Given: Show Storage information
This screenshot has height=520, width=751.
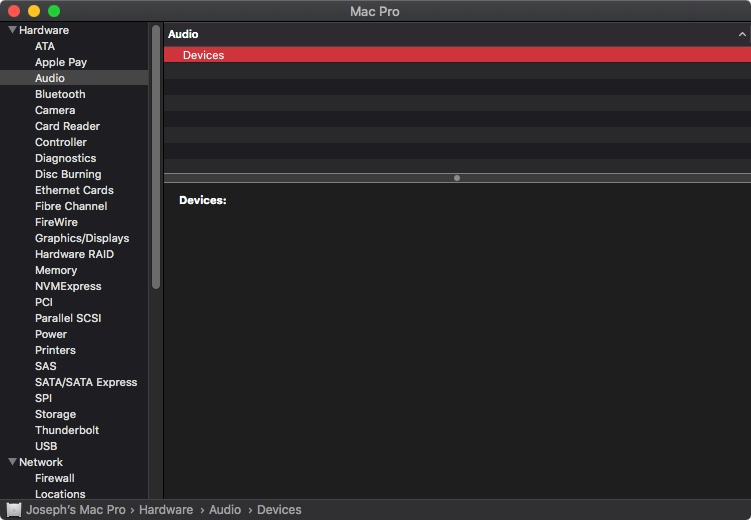Looking at the screenshot, I should 55,414.
